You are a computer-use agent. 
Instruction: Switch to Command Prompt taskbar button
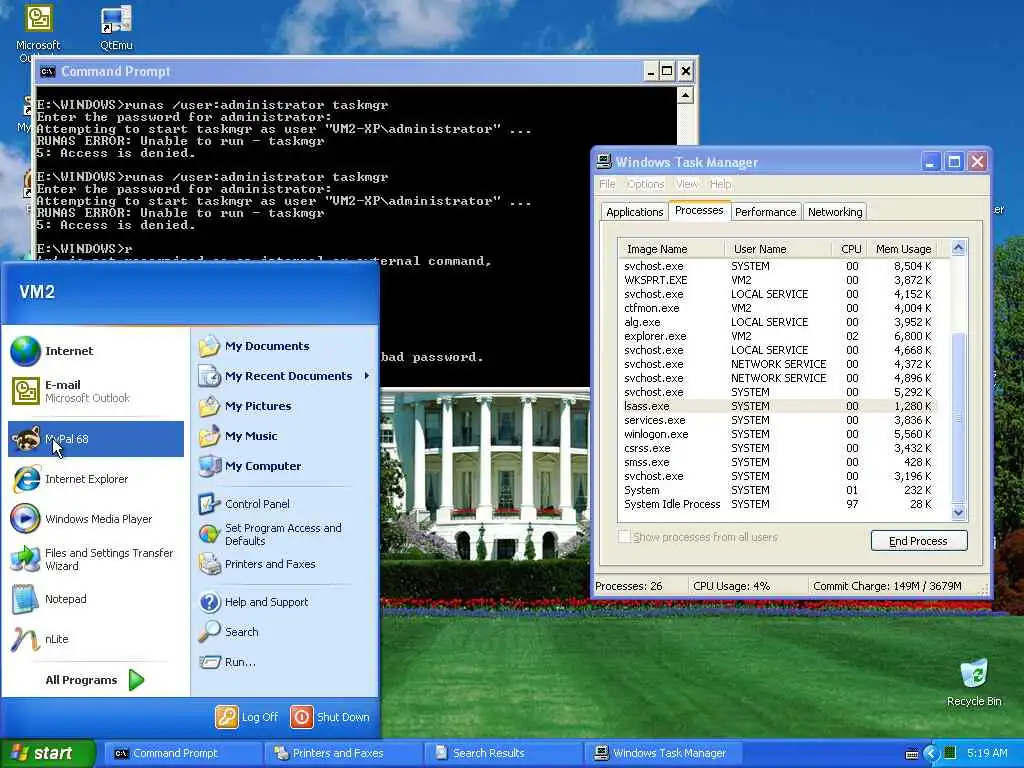[184, 753]
